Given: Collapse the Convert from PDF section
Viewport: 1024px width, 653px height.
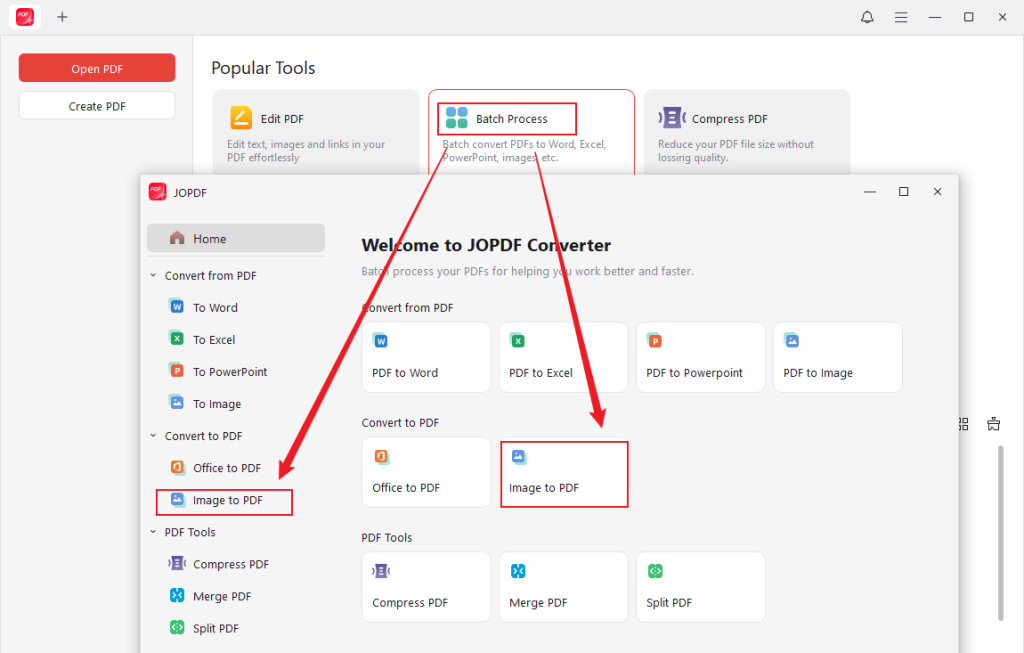Looking at the screenshot, I should 153,275.
